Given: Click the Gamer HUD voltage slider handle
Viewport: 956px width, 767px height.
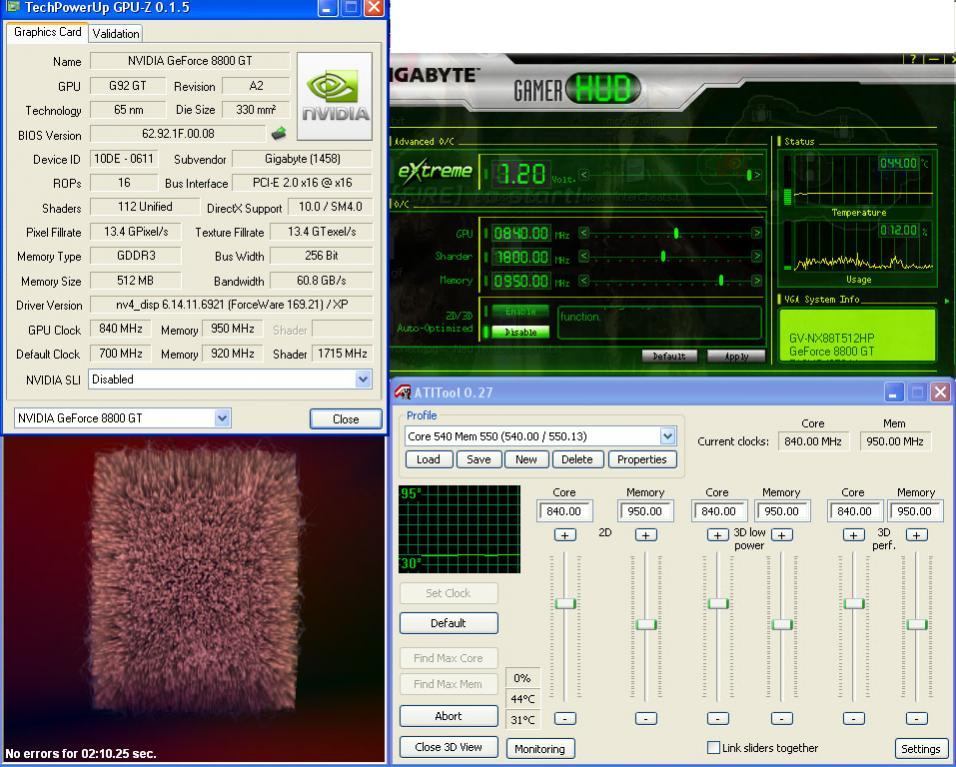Looking at the screenshot, I should (749, 175).
